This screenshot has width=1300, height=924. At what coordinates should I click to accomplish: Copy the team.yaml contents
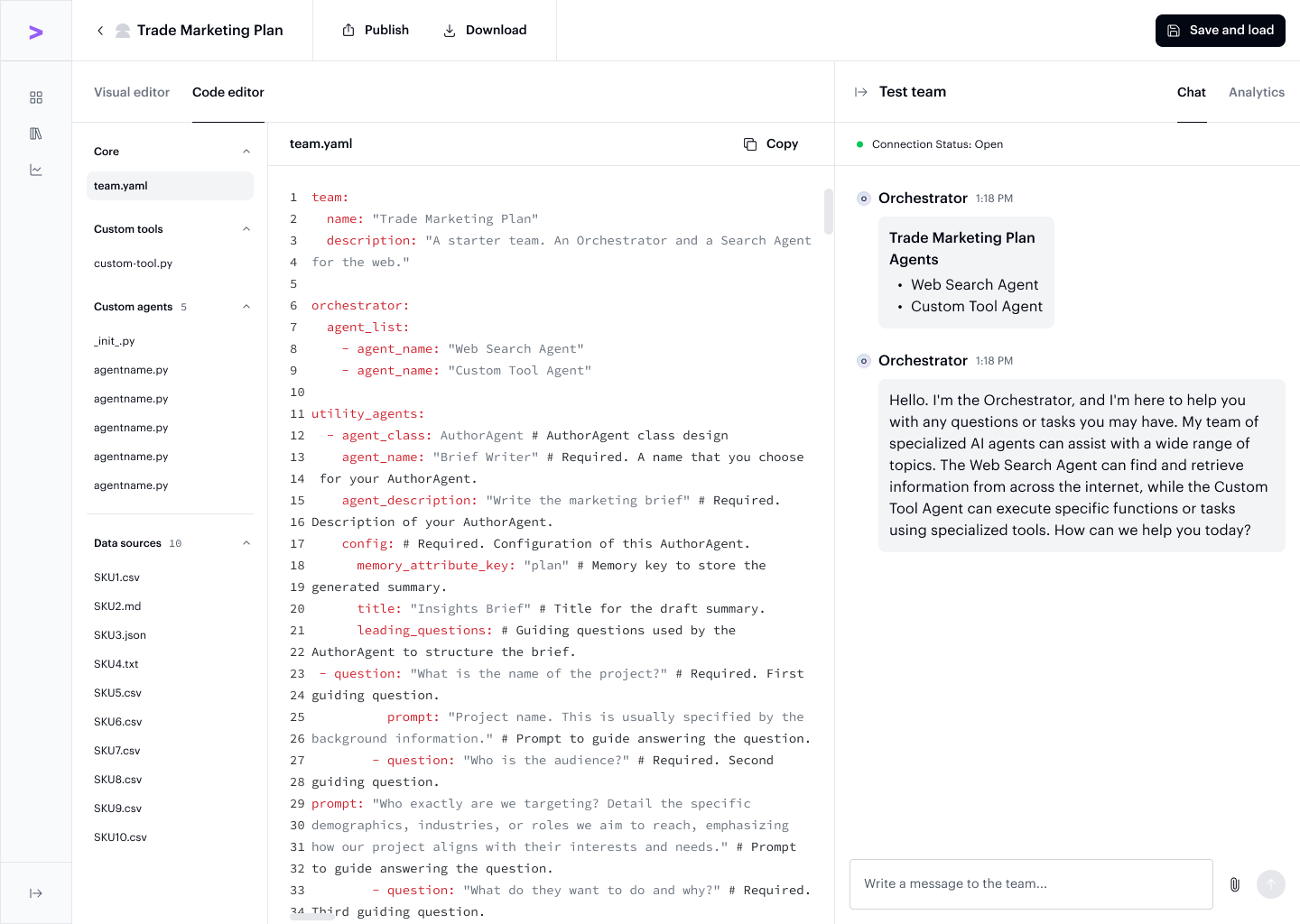click(x=771, y=144)
